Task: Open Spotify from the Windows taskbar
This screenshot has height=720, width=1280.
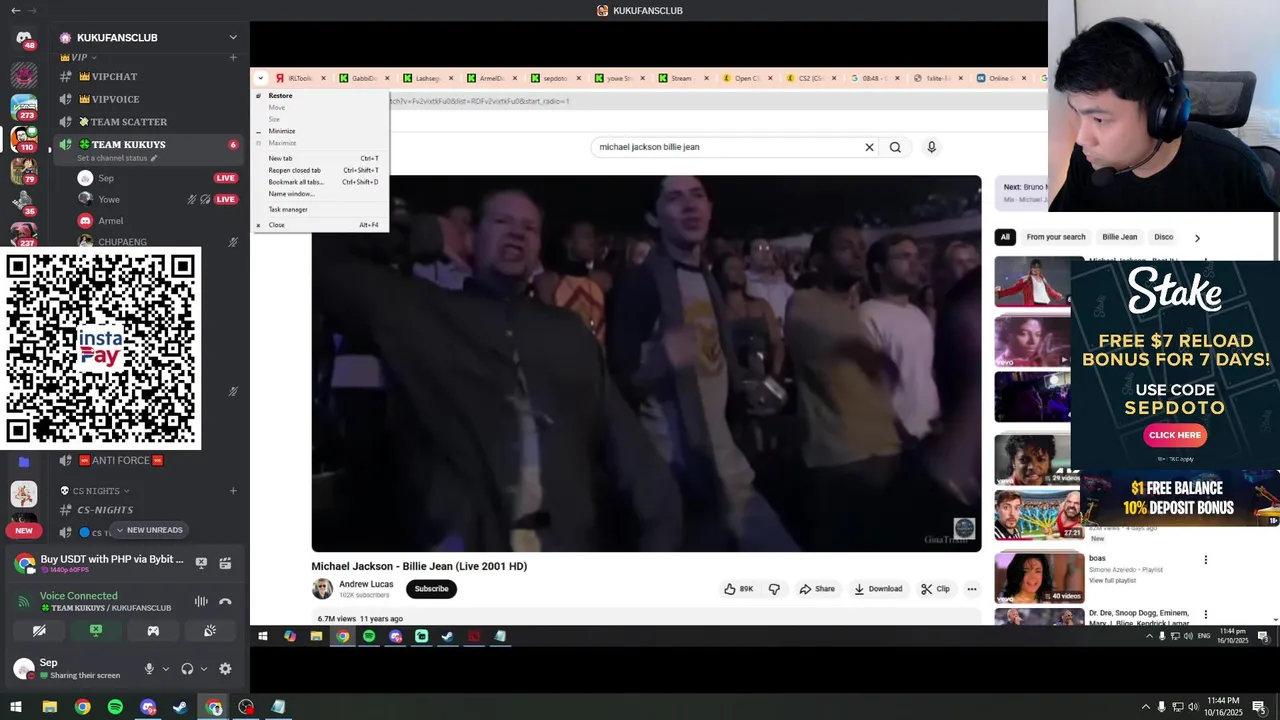Action: tap(115, 707)
